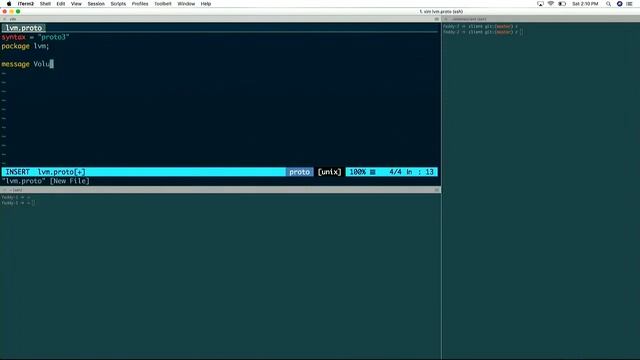The width and height of the screenshot is (640, 360).
Task: Open the Edit menu
Action: 61,4
